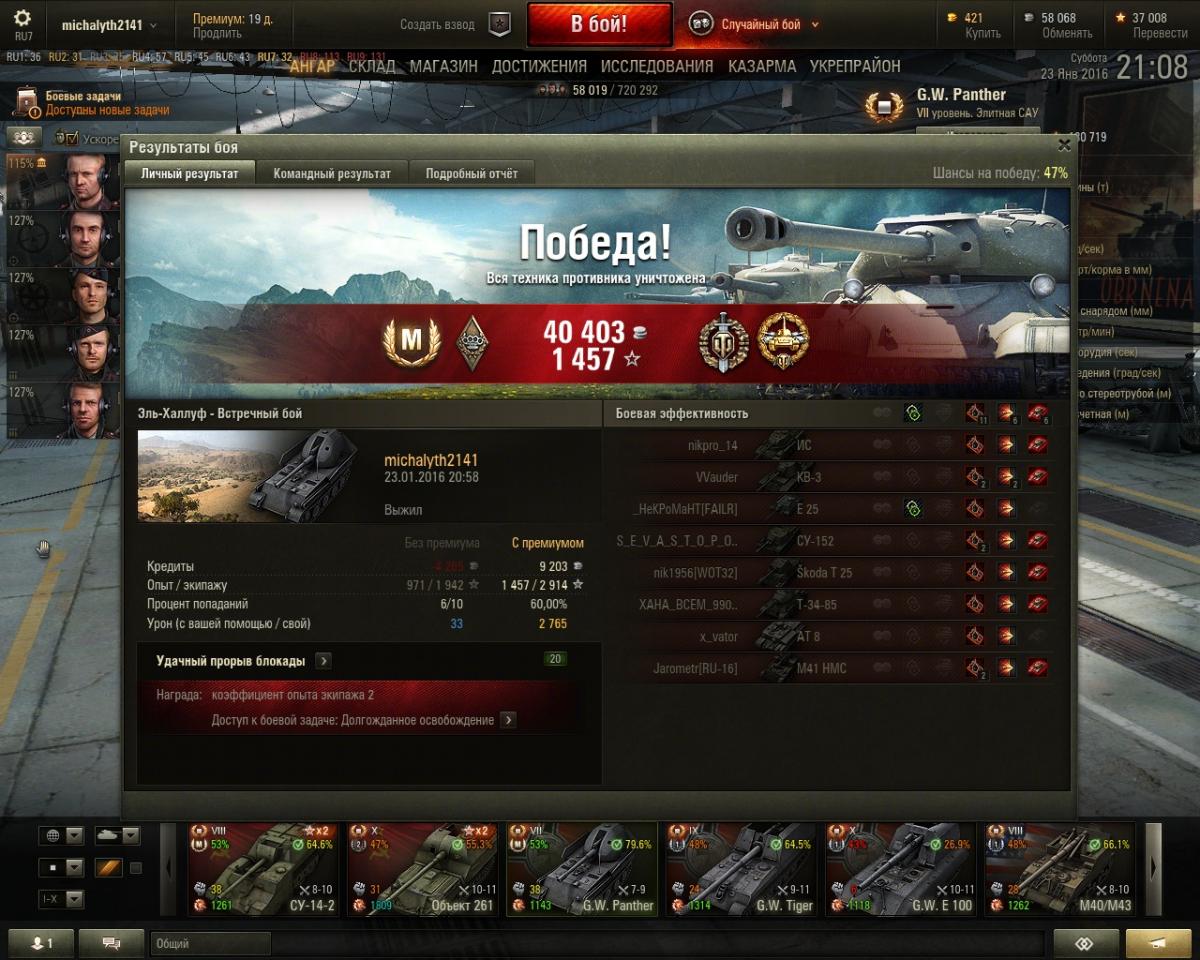
Task: Expand Удачный прорыв блокады mission arrow
Action: tap(323, 661)
